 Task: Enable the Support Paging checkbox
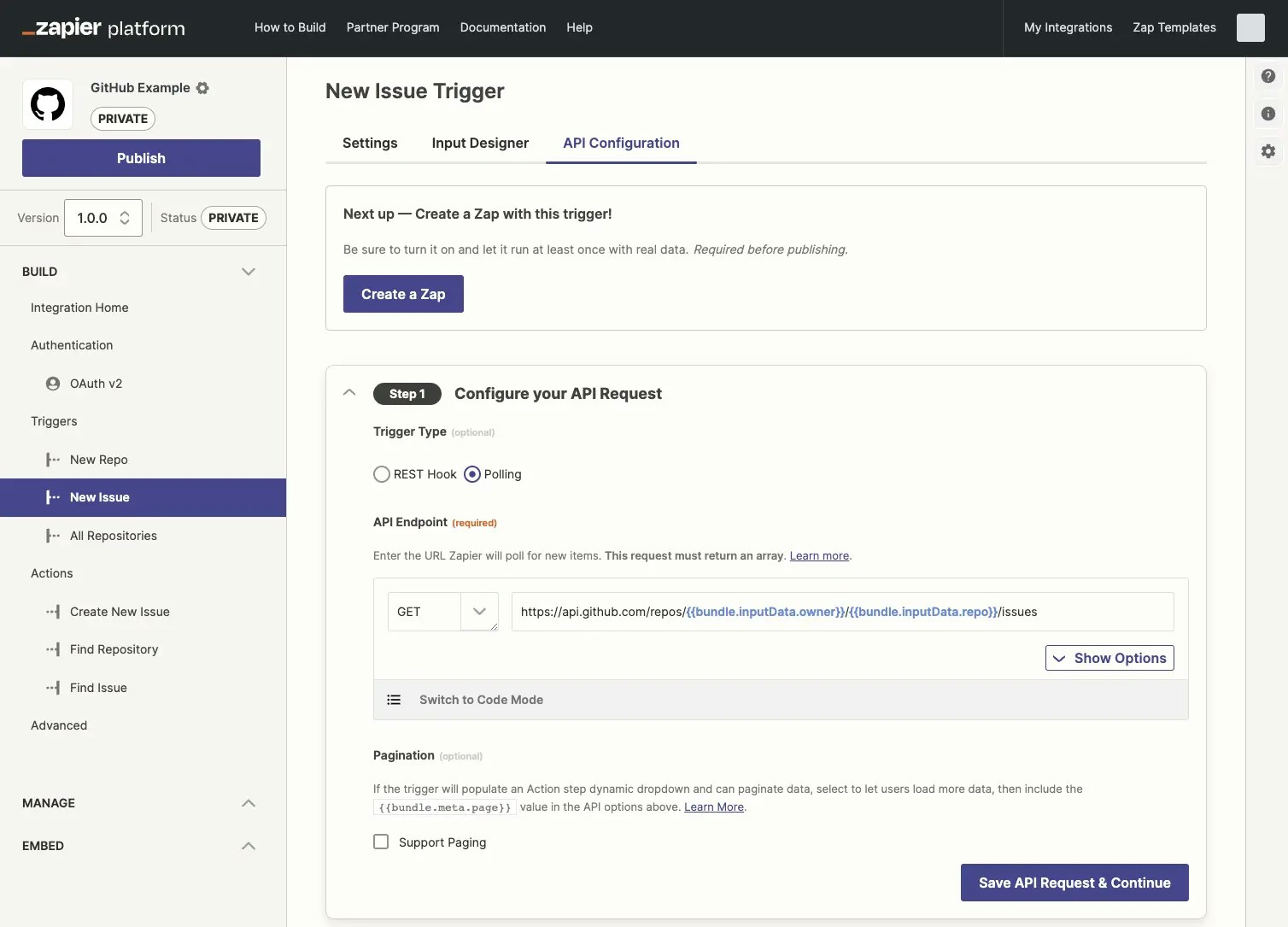[x=381, y=842]
